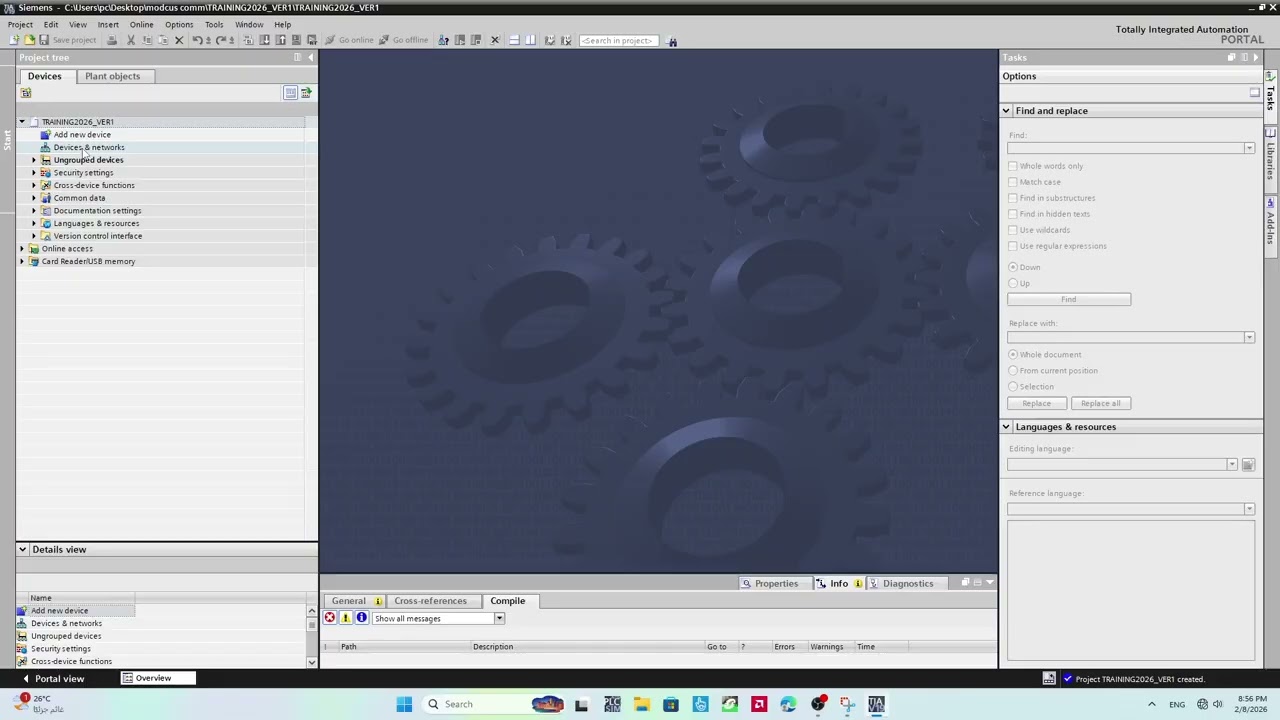
Task: Select Version control interface tree item
Action: [x=97, y=236]
